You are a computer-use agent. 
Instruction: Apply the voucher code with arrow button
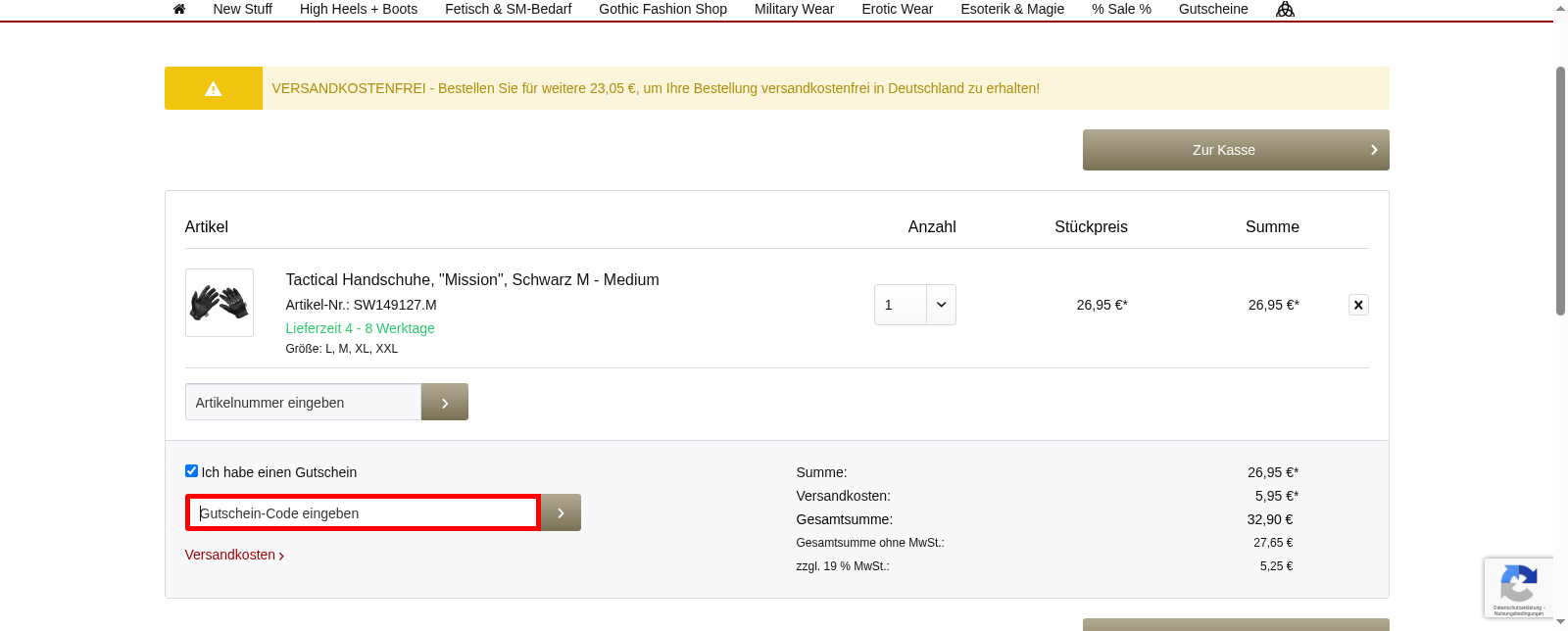coord(561,512)
